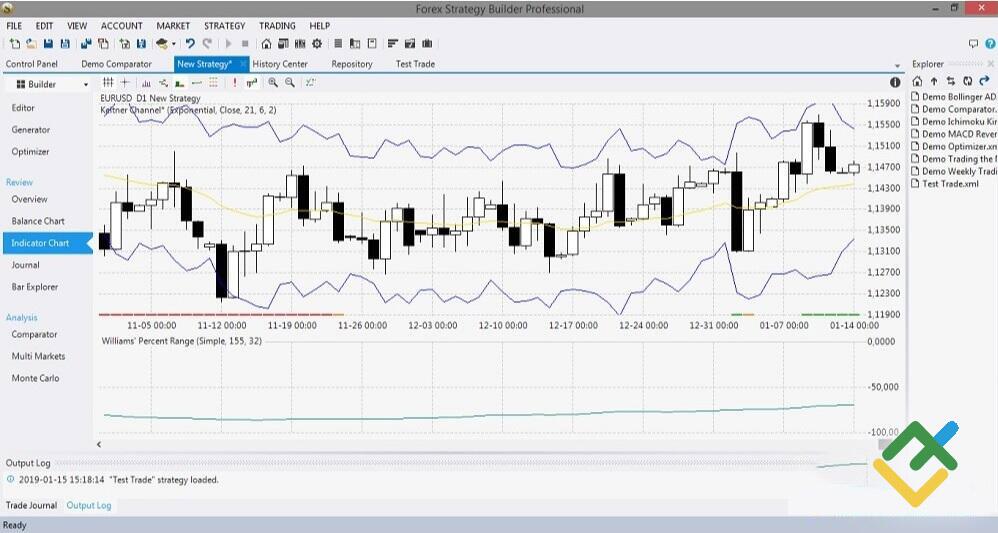
Task: Click the chart scroll left arrow
Action: 99,444
